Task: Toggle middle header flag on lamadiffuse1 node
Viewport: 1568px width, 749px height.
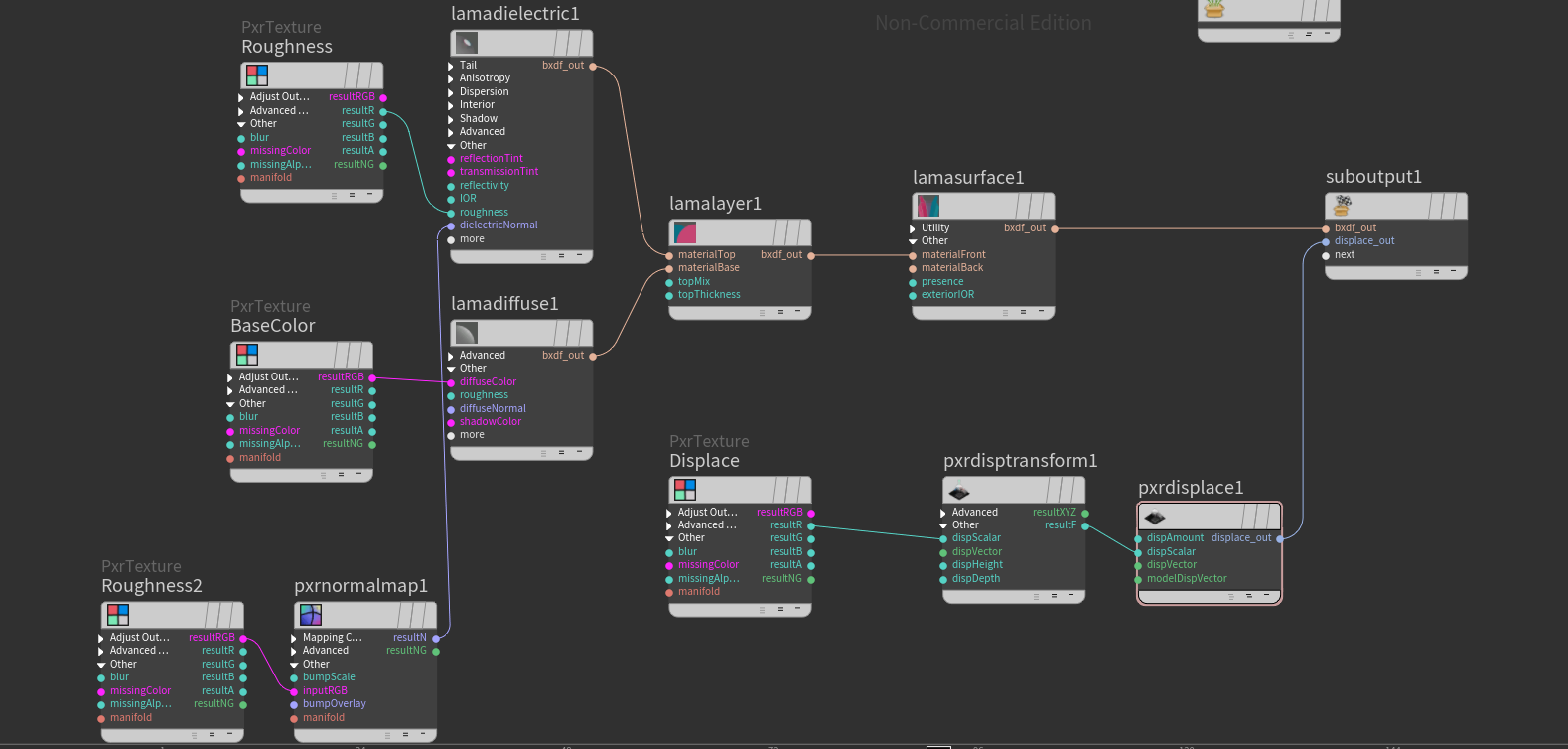Action: click(573, 332)
